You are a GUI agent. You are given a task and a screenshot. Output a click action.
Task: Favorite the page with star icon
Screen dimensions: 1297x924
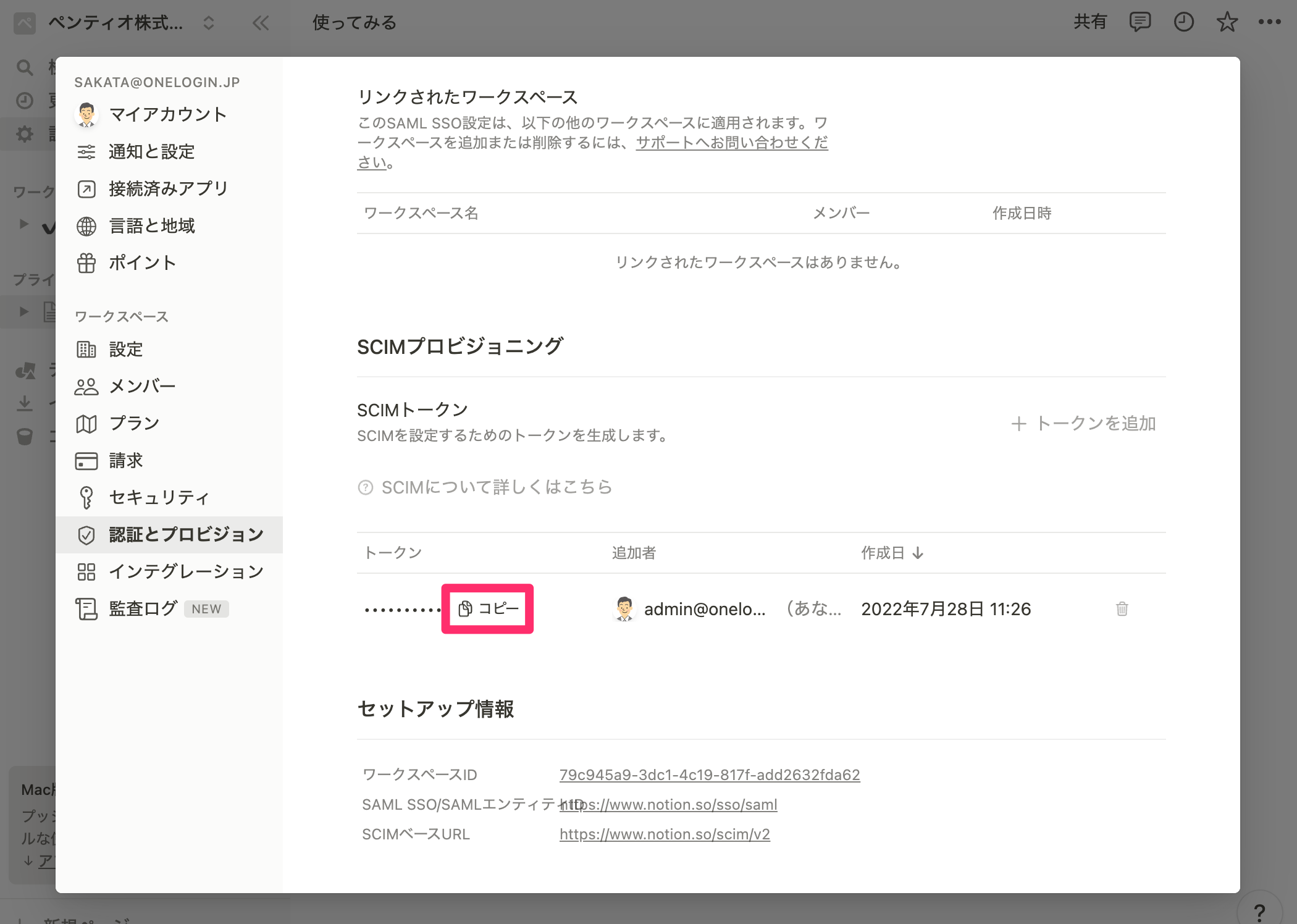(1227, 22)
